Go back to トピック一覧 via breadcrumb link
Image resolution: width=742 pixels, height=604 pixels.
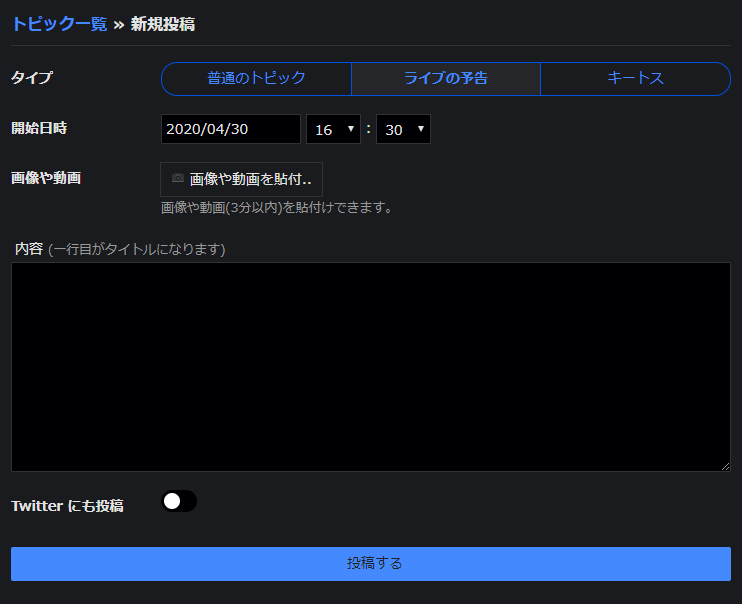click(x=59, y=24)
